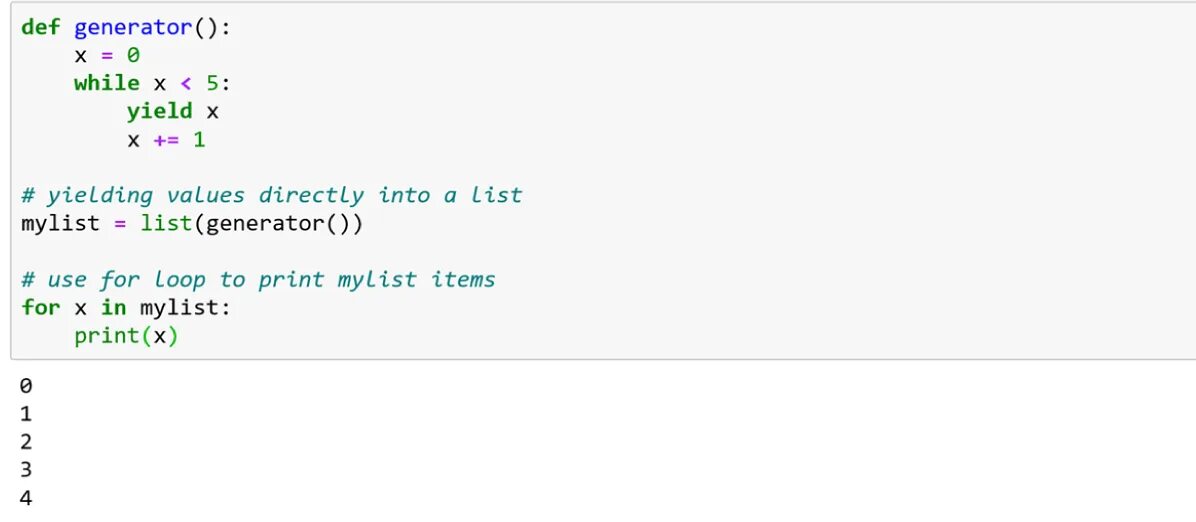Click "mylist" in the assignment statement
This screenshot has height=522, width=1196.
pyautogui.click(x=61, y=224)
